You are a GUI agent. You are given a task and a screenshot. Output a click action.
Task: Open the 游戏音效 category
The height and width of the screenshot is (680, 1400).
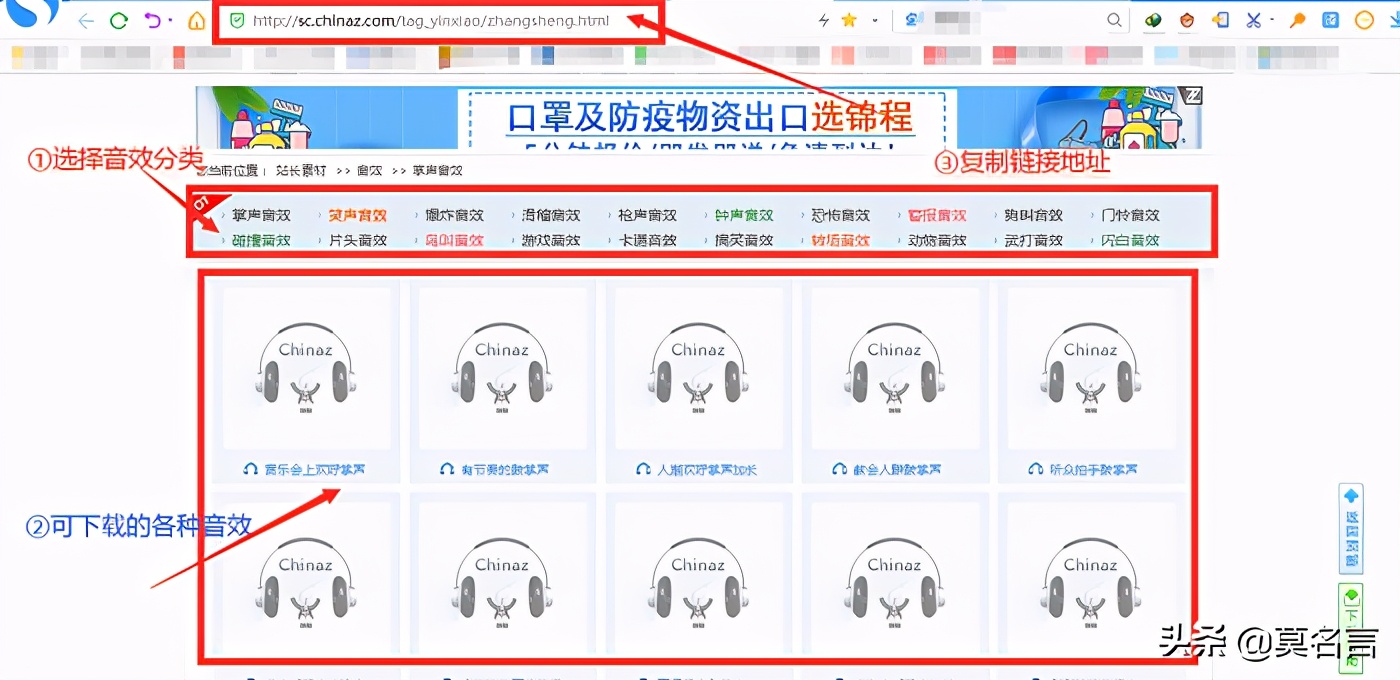pos(551,240)
